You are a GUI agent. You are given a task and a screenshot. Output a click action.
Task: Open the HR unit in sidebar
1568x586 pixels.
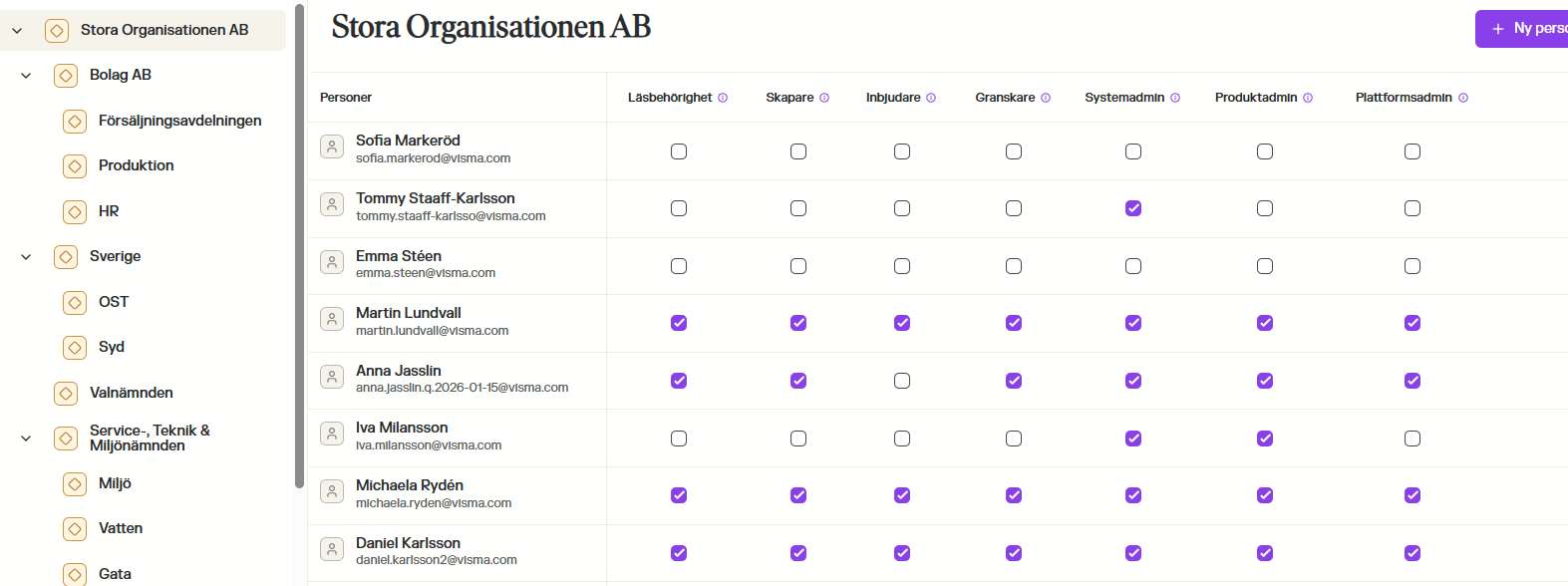[109, 211]
